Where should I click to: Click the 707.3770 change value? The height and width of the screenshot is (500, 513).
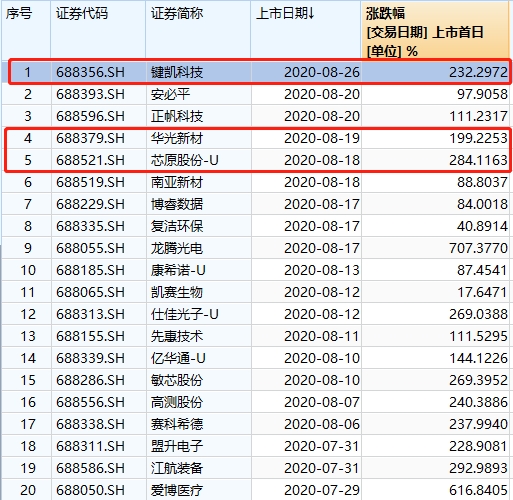point(478,248)
